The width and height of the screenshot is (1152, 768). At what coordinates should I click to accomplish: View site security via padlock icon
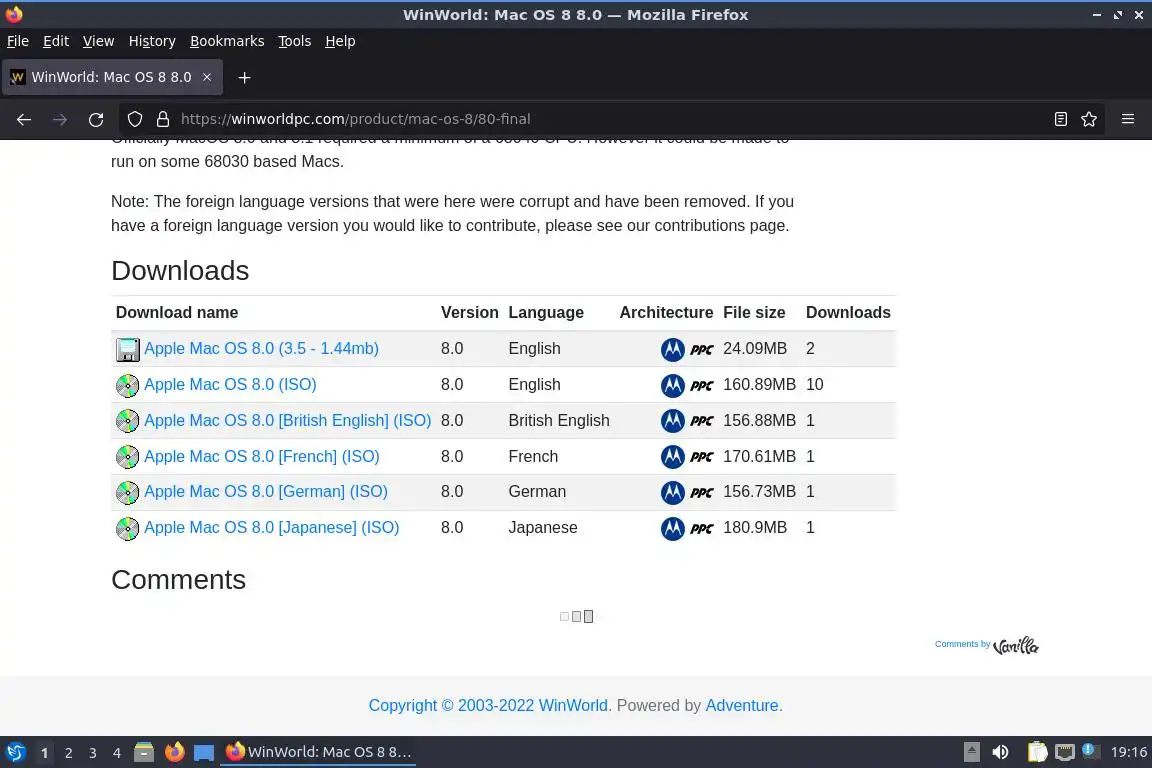[163, 119]
